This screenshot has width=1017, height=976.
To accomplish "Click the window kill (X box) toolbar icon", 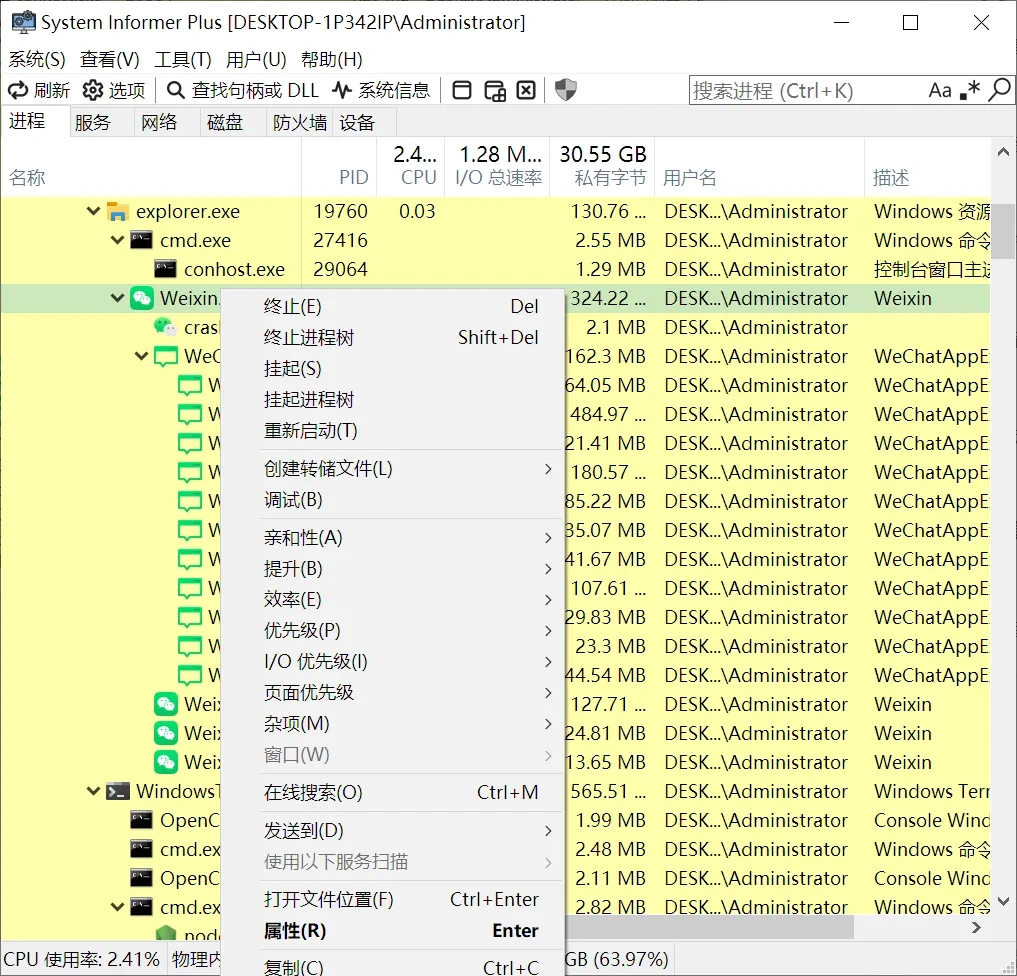I will [526, 90].
